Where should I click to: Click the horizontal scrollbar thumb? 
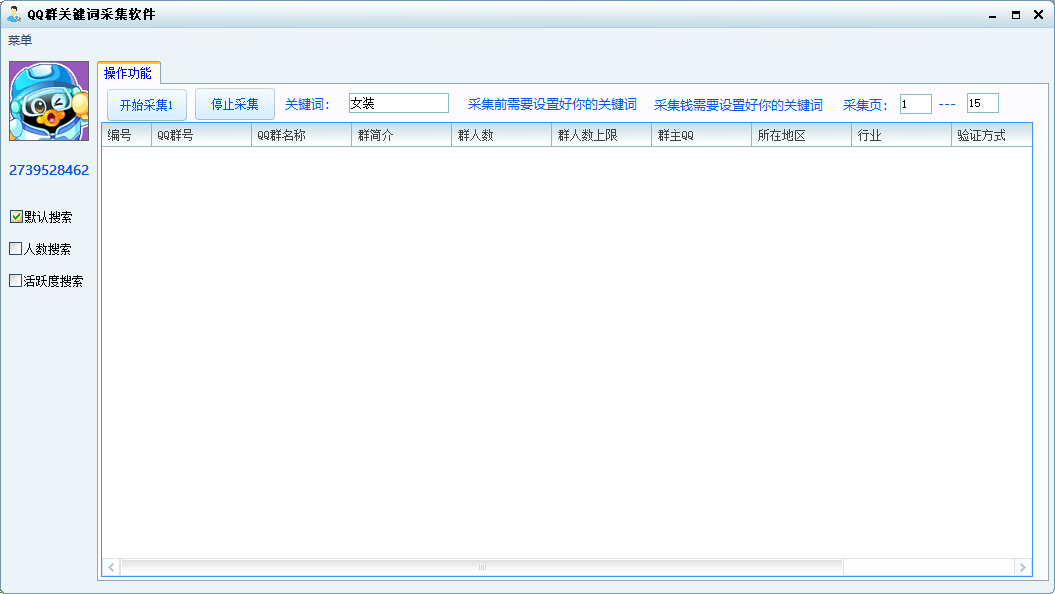pyautogui.click(x=482, y=567)
